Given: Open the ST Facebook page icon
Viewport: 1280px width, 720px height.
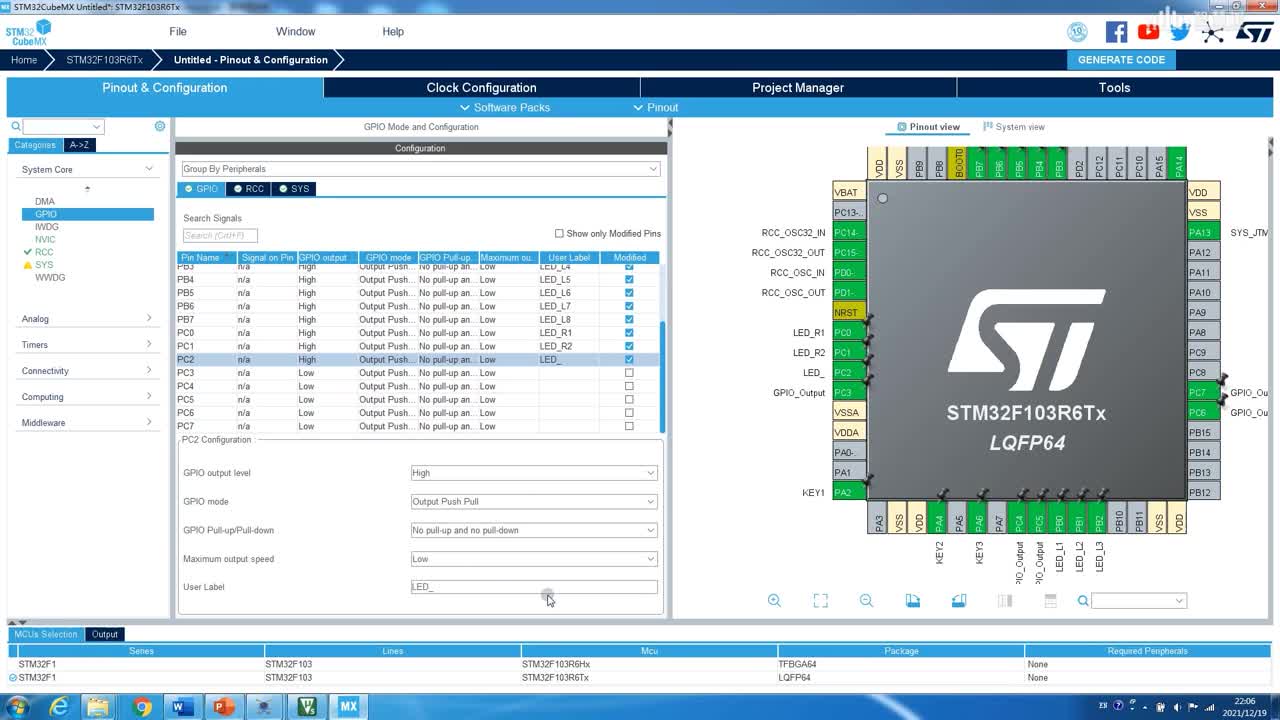Looking at the screenshot, I should [1116, 32].
